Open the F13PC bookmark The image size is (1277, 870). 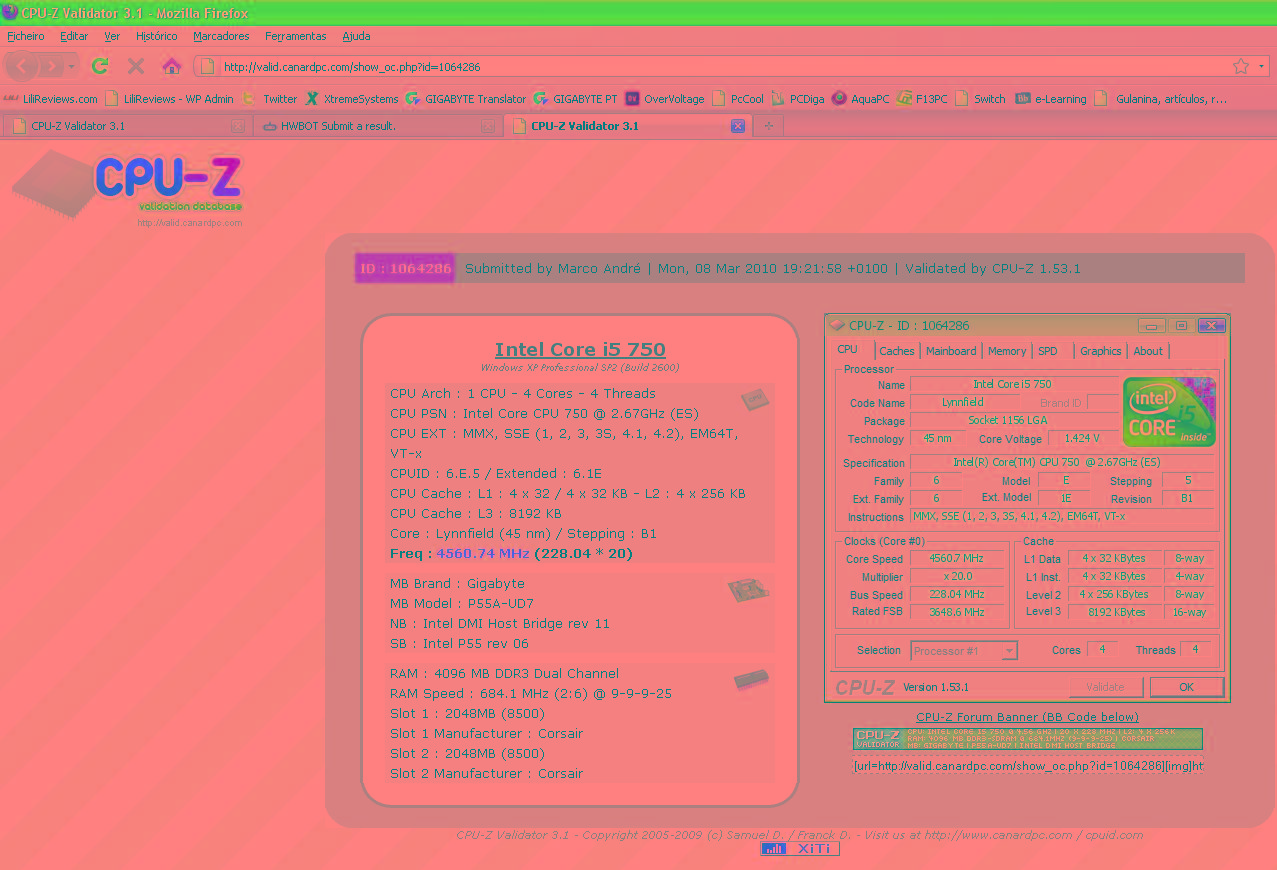click(x=923, y=99)
